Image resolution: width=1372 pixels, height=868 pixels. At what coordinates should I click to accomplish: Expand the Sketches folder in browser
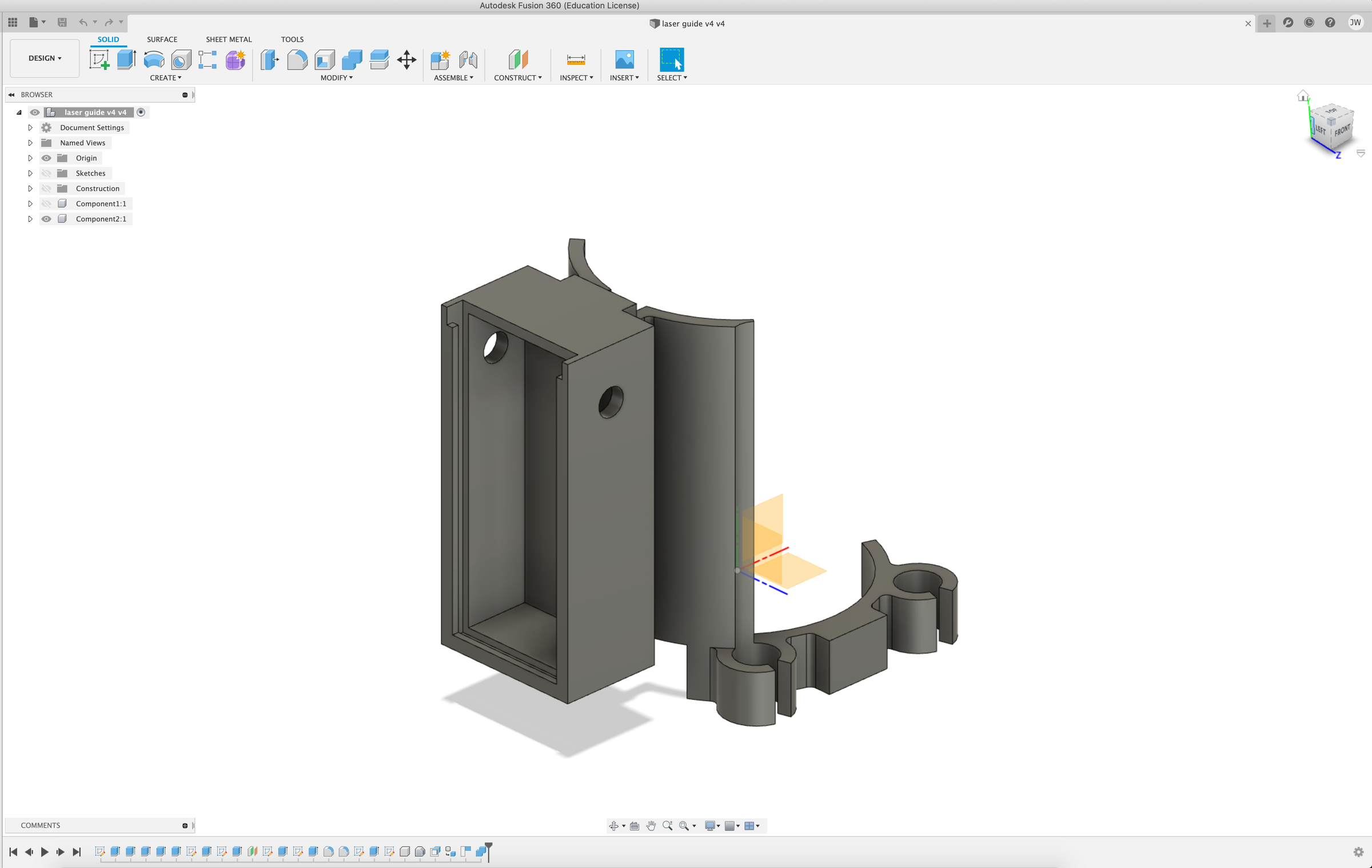coord(30,173)
